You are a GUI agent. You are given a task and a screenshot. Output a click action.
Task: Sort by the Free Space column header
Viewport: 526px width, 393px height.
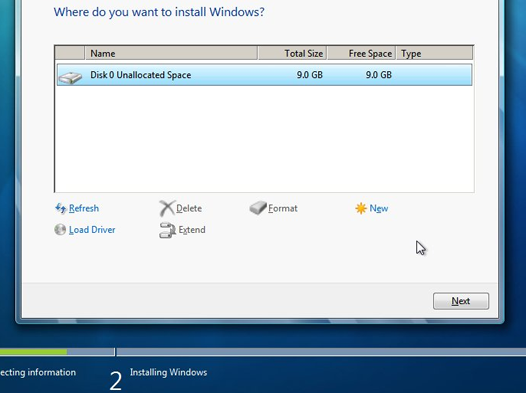tap(362, 53)
